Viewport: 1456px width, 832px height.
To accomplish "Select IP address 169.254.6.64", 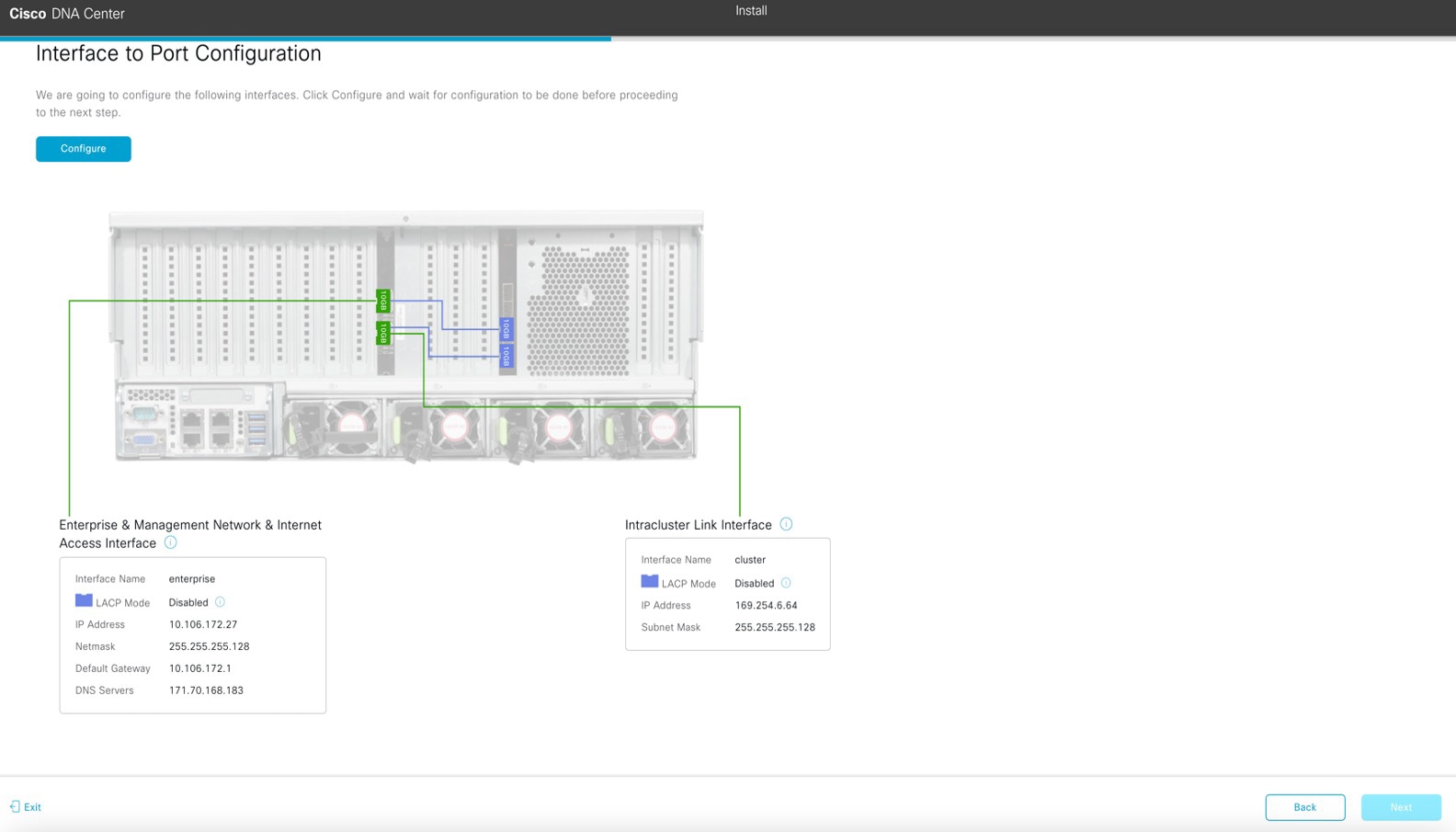I will click(x=767, y=606).
